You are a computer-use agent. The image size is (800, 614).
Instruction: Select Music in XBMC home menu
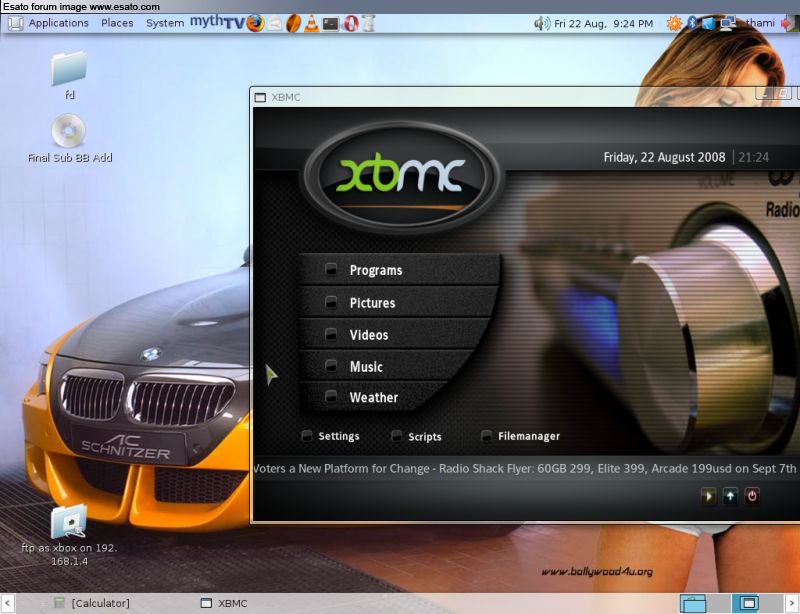point(385,366)
